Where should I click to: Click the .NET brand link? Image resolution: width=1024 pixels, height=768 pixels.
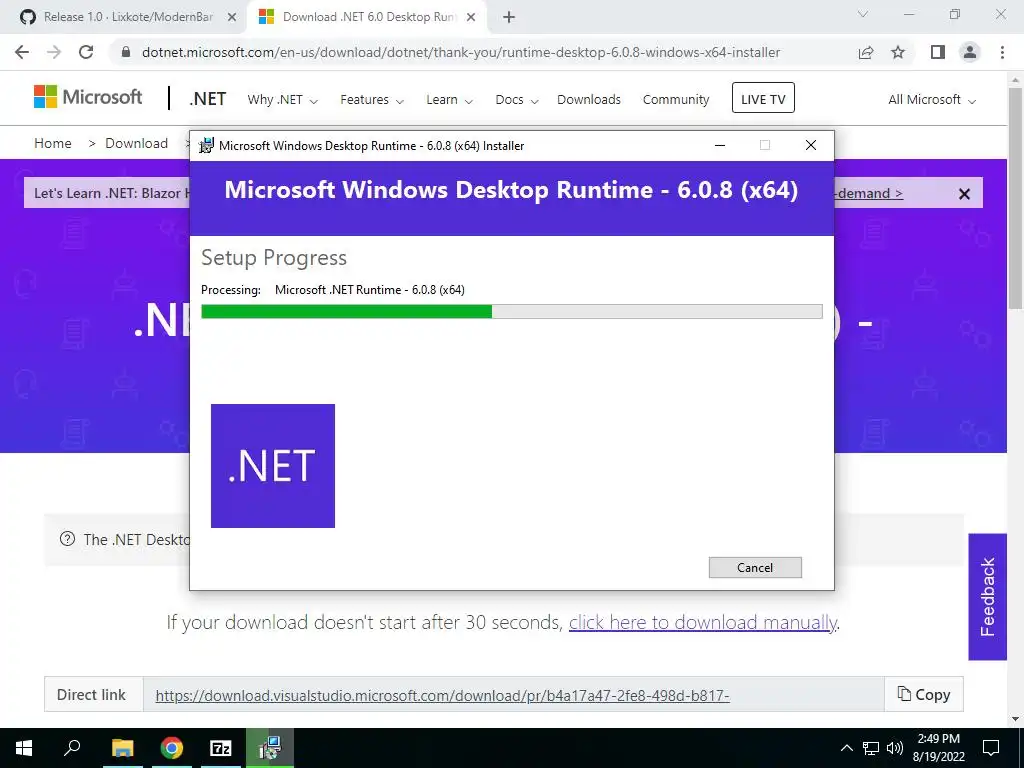[208, 99]
